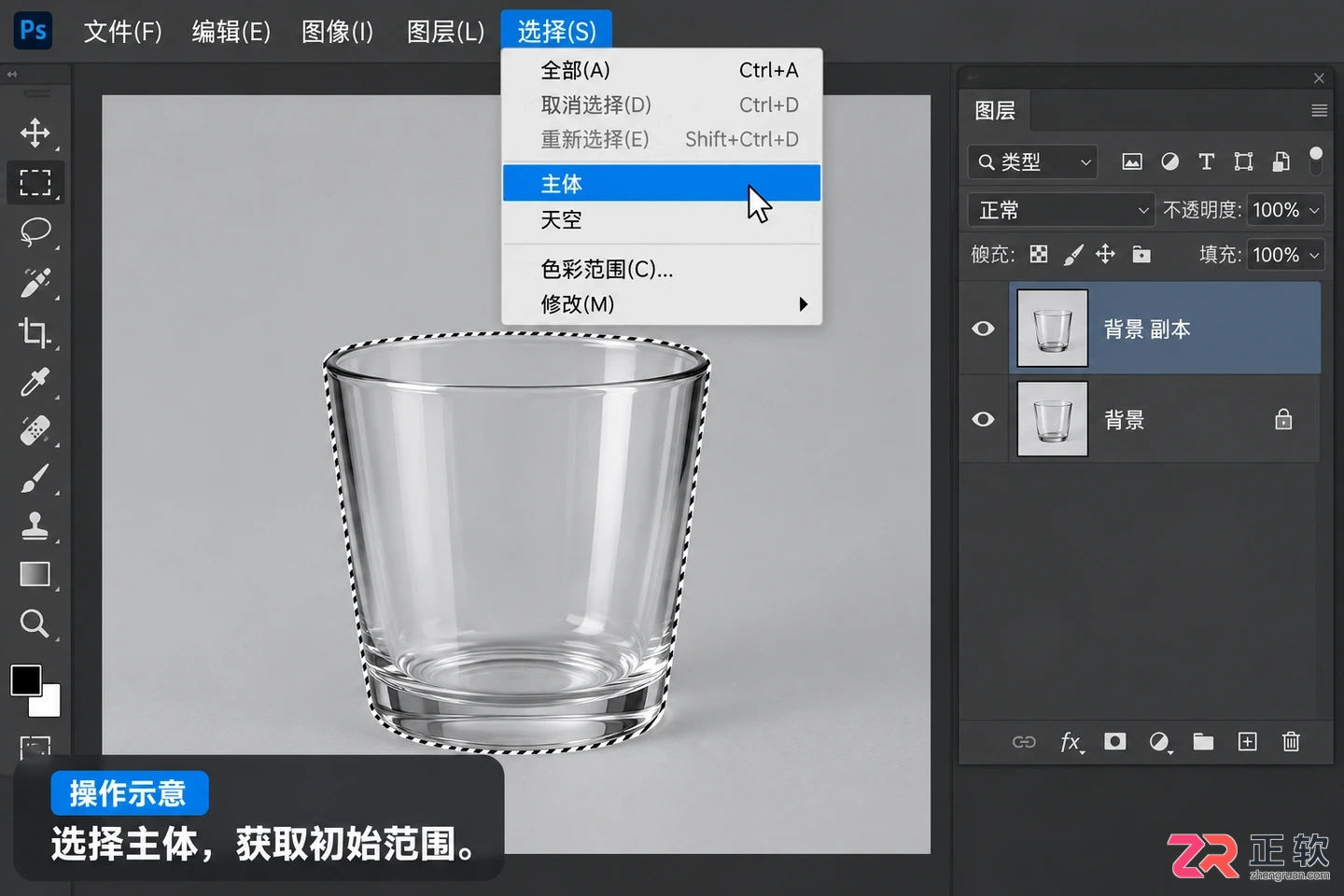Filter layers by adjustment type
Viewport: 1344px width, 896px height.
[x=1169, y=162]
